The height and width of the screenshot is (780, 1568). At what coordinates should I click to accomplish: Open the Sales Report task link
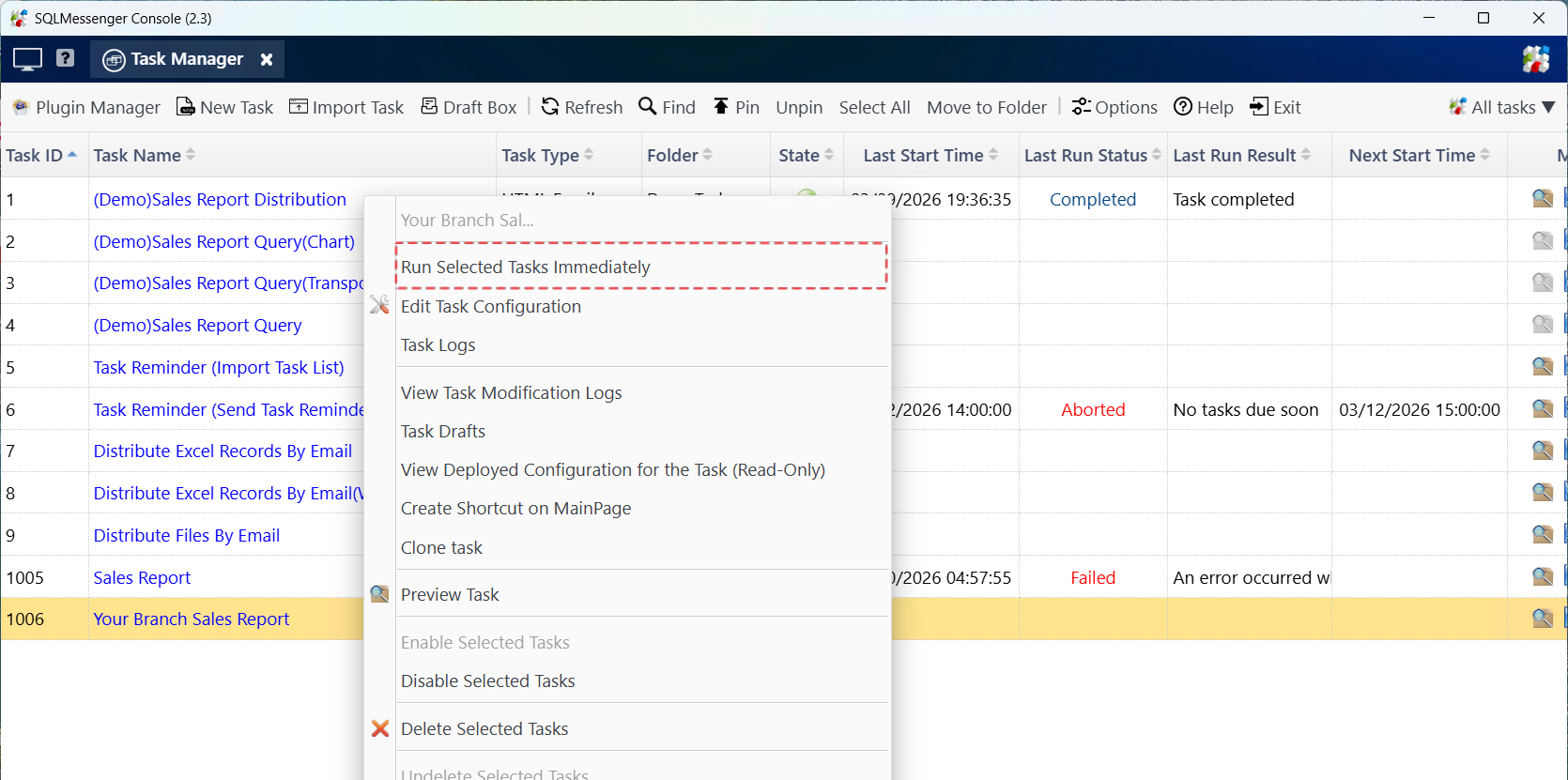(x=142, y=577)
